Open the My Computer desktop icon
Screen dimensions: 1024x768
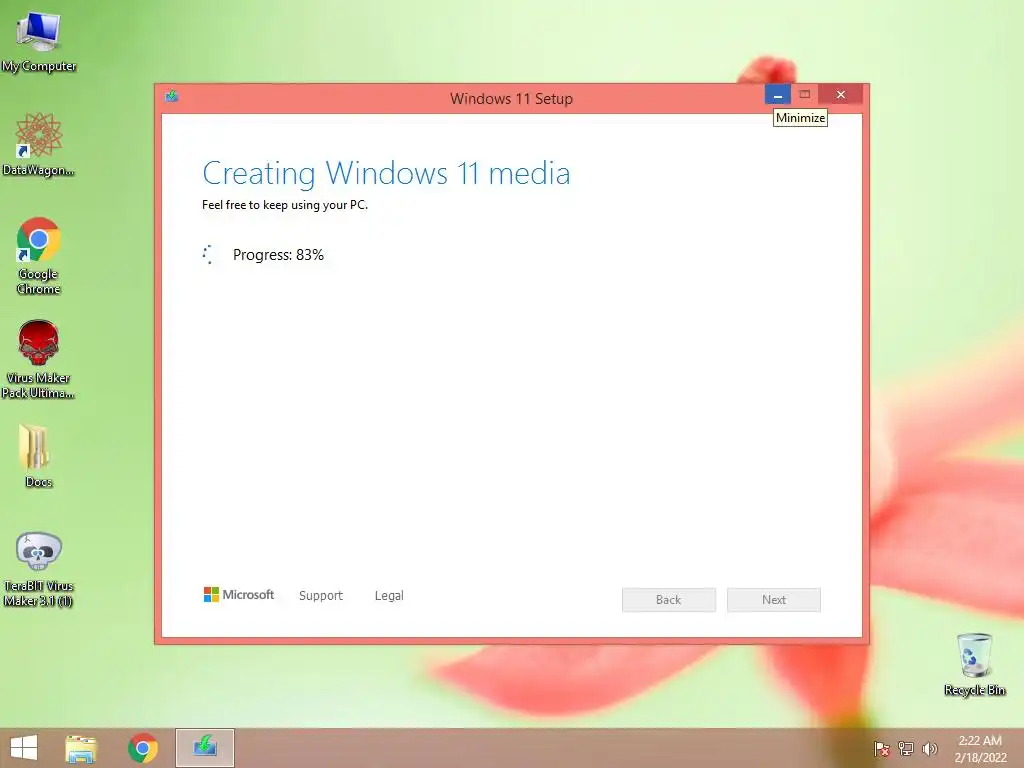[39, 40]
